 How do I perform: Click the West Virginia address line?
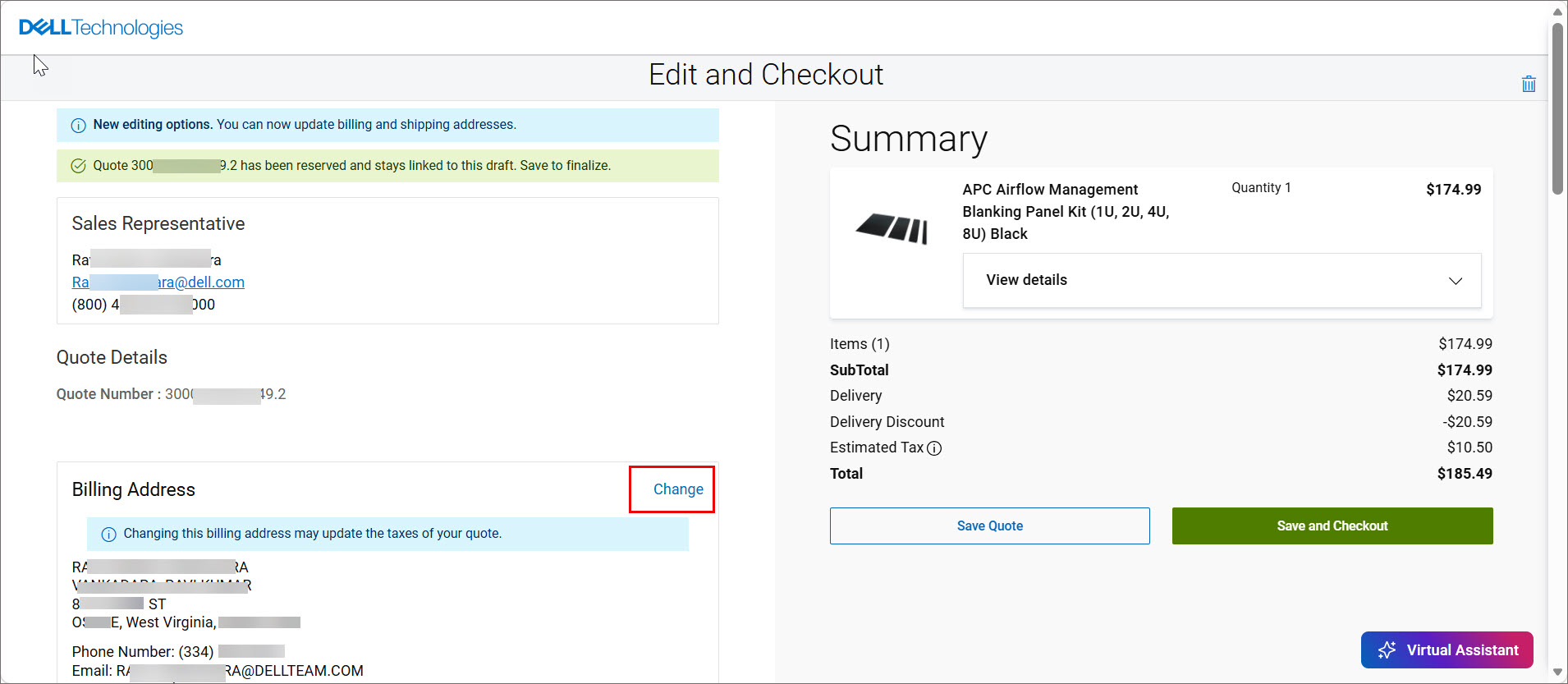[x=186, y=622]
